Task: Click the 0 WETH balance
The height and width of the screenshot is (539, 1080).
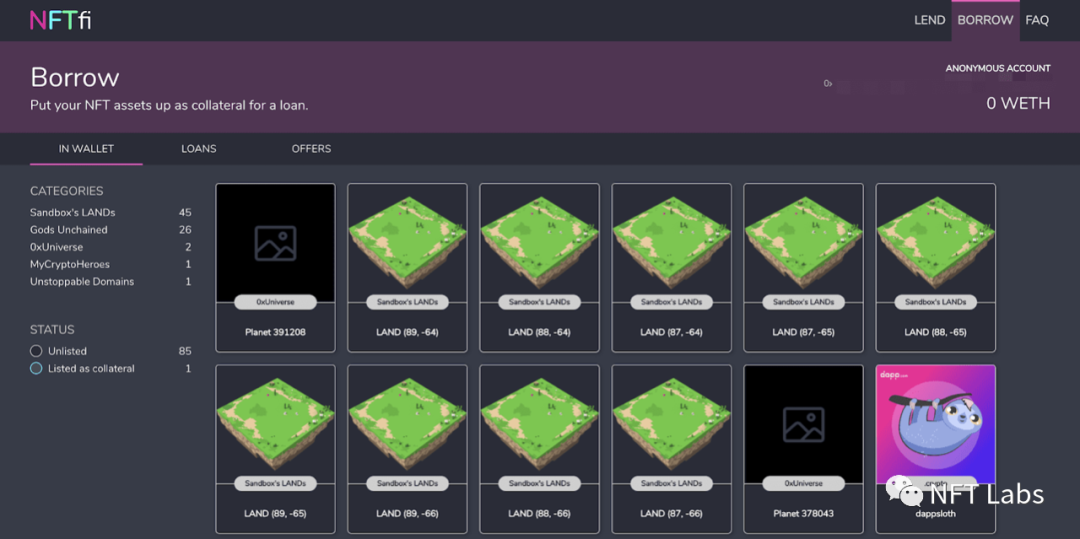Action: (1018, 104)
